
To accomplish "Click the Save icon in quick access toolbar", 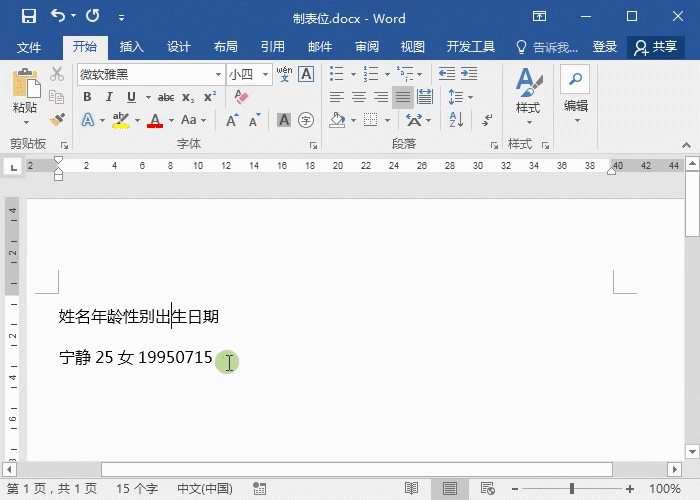I will [x=29, y=17].
